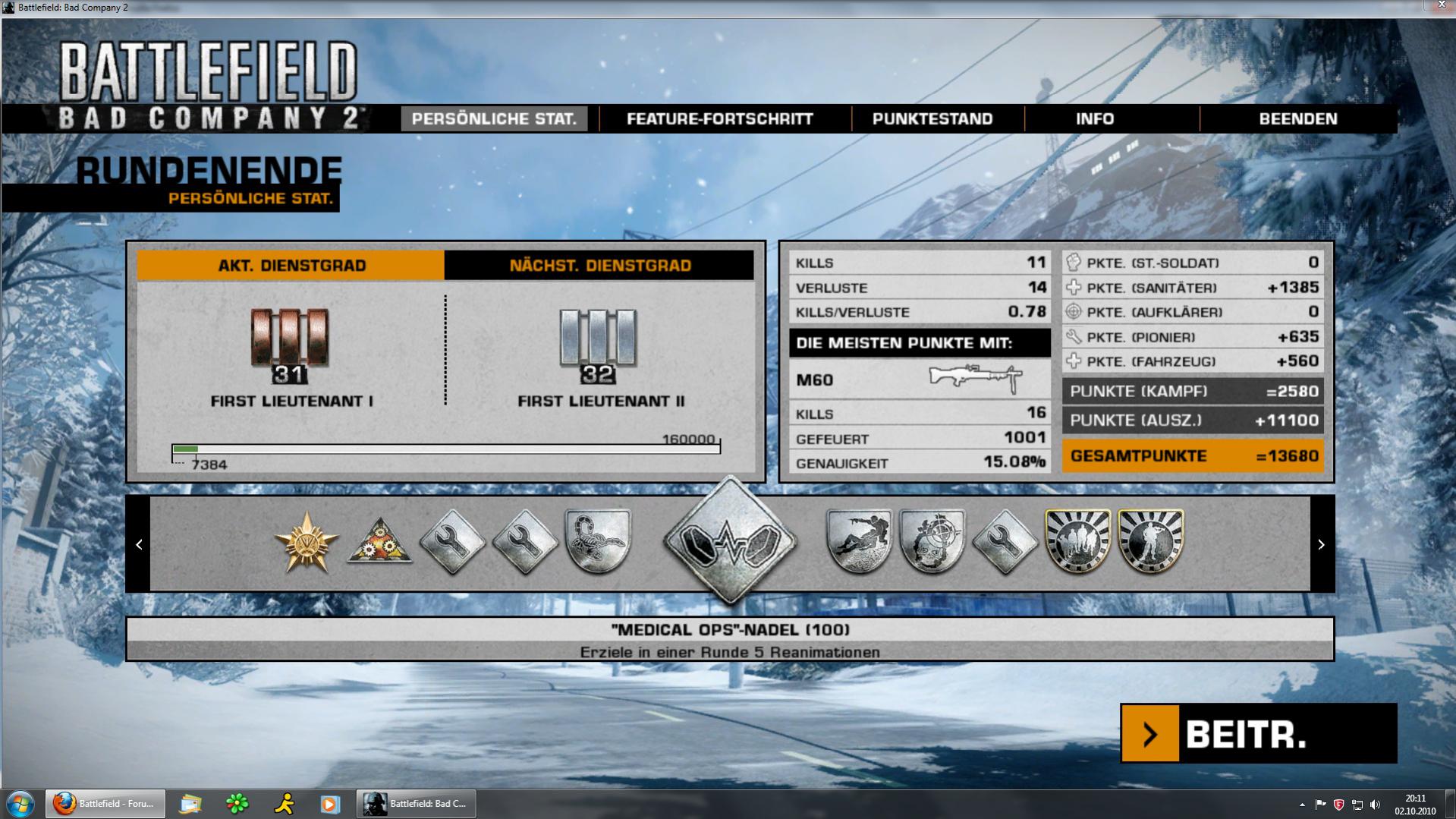1456x819 pixels.
Task: Open the Punktestand tab
Action: pos(932,118)
